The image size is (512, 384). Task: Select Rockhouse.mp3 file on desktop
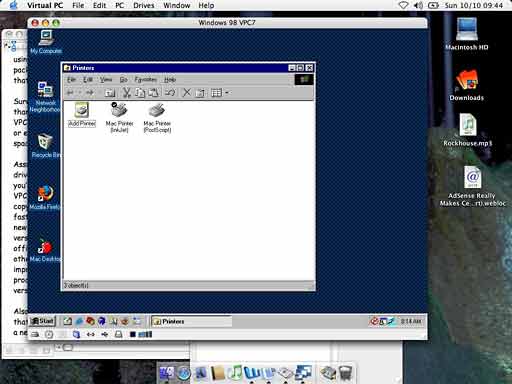tap(468, 130)
